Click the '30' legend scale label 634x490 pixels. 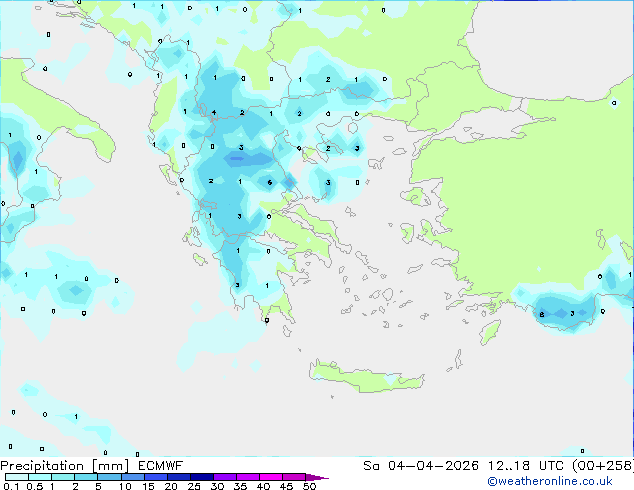click(217, 486)
